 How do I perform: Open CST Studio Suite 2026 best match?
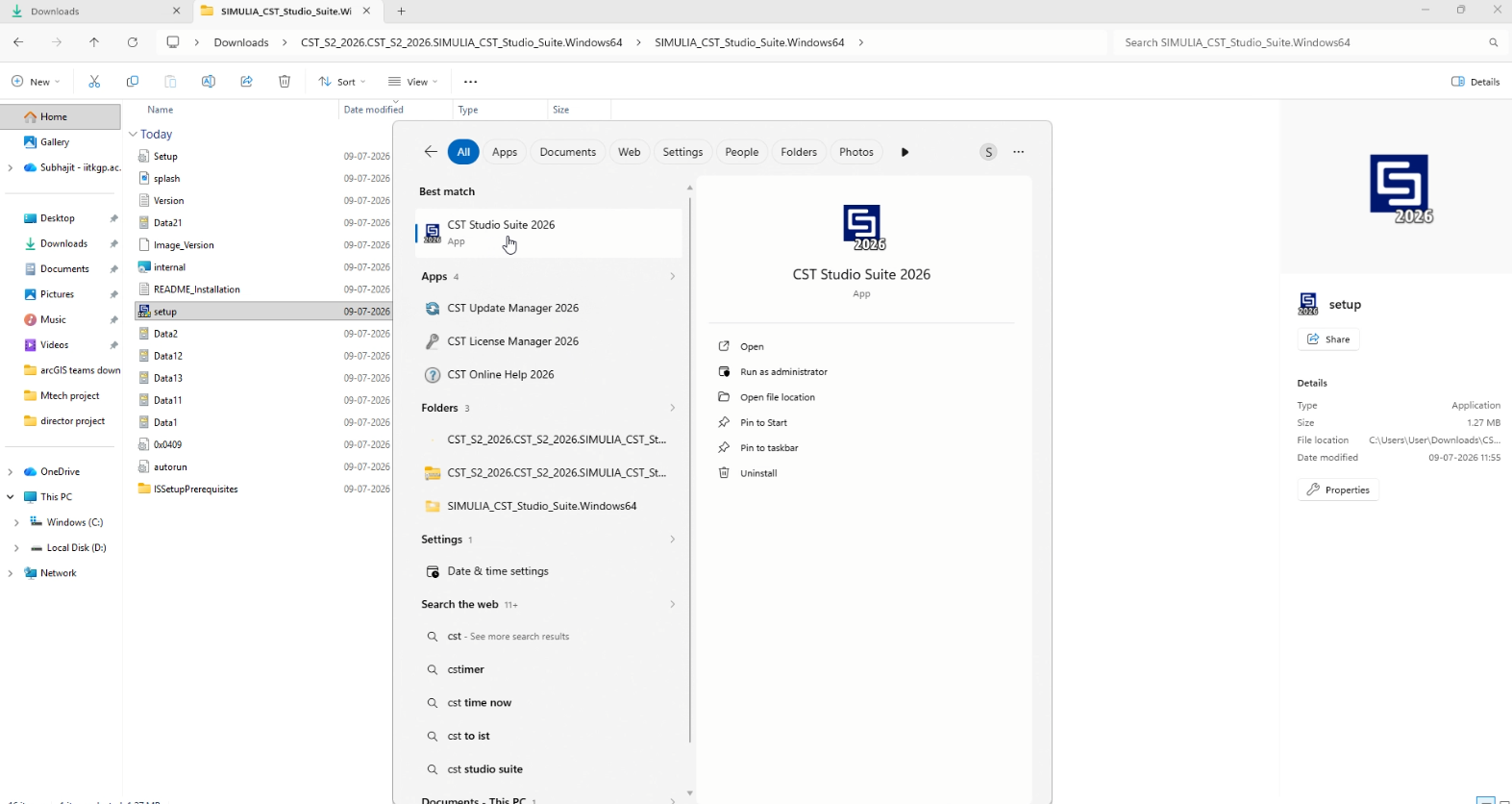click(549, 233)
